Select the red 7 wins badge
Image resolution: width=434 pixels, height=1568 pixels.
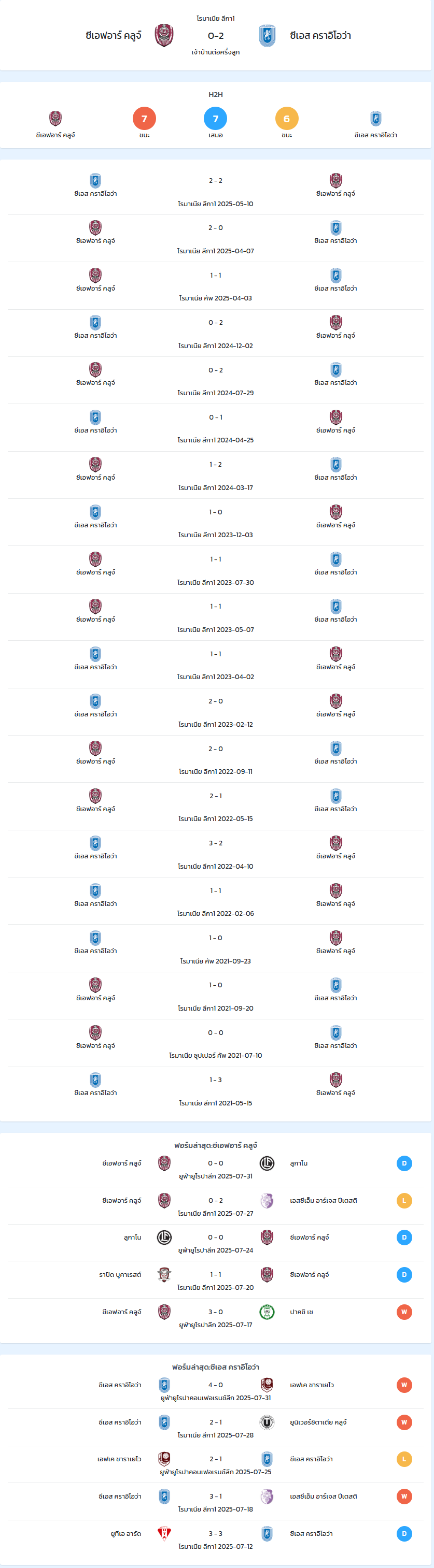(145, 119)
